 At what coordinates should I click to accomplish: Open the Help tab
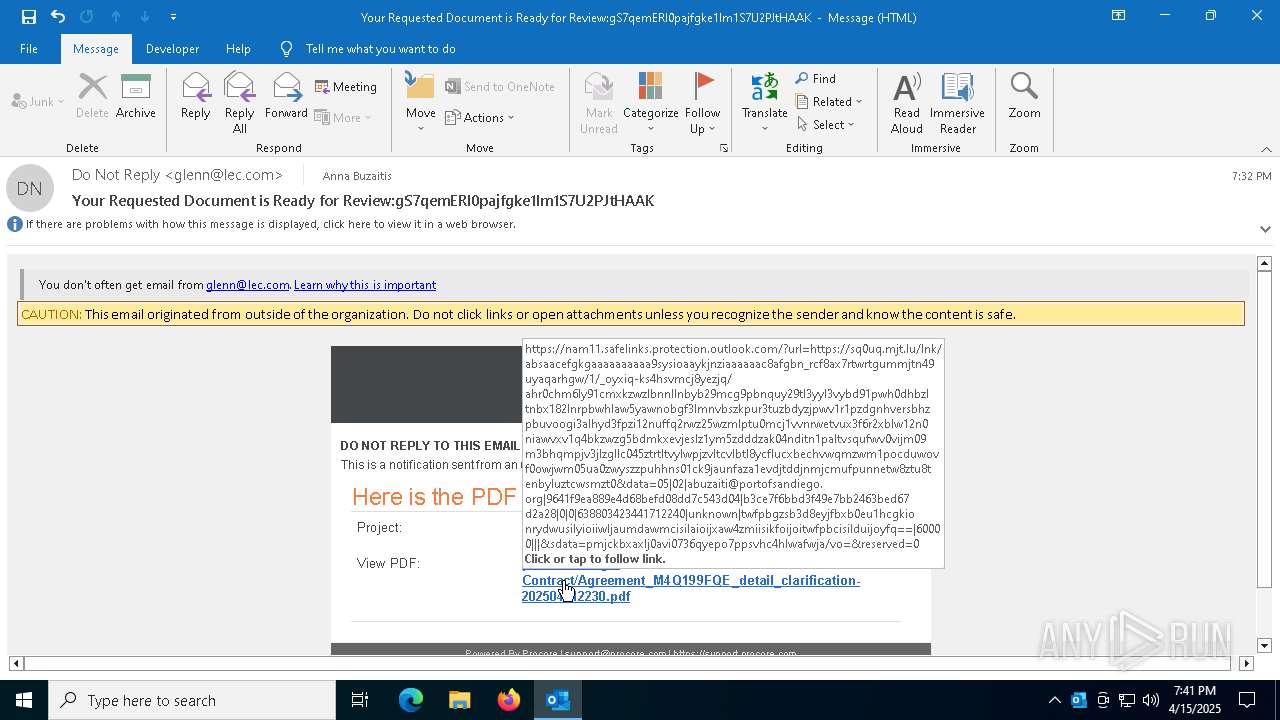tap(238, 49)
